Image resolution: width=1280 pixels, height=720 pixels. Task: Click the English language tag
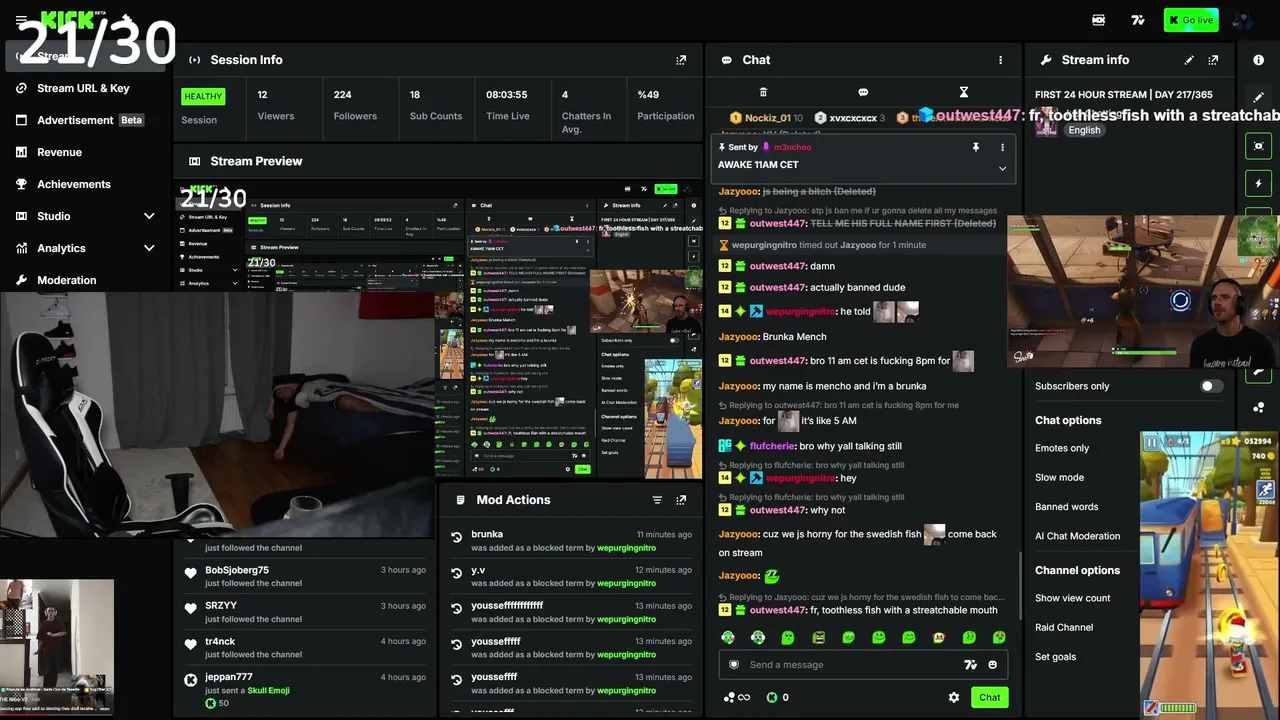[1084, 130]
